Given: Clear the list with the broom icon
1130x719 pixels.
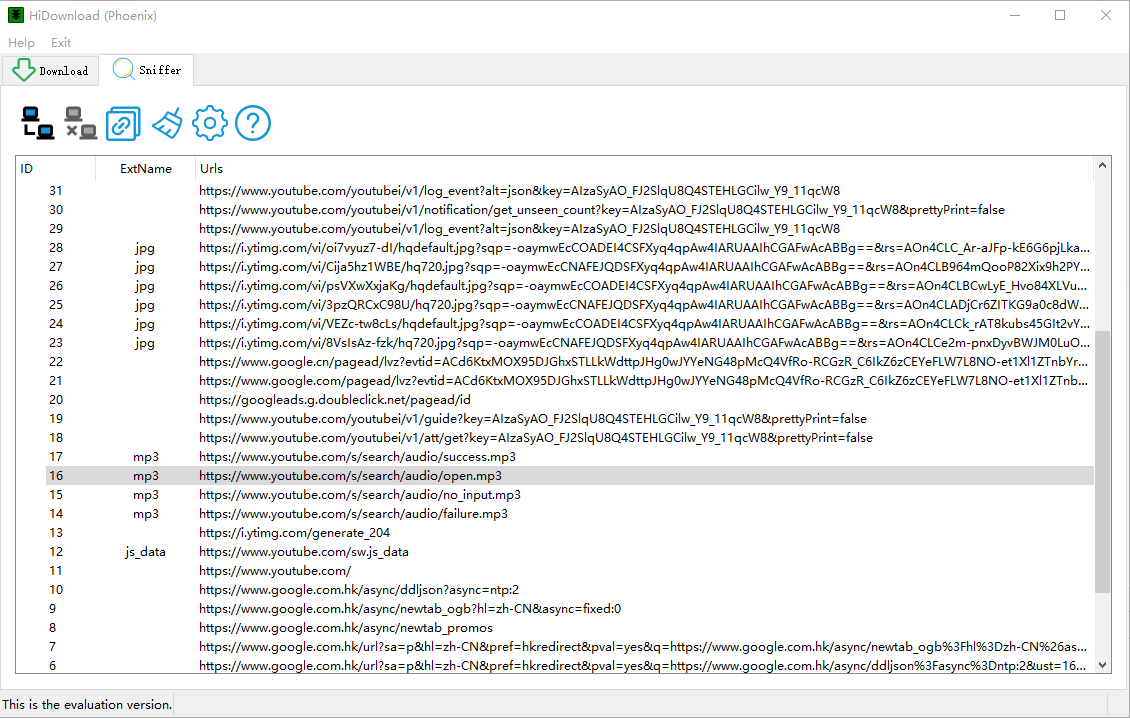Looking at the screenshot, I should (167, 123).
